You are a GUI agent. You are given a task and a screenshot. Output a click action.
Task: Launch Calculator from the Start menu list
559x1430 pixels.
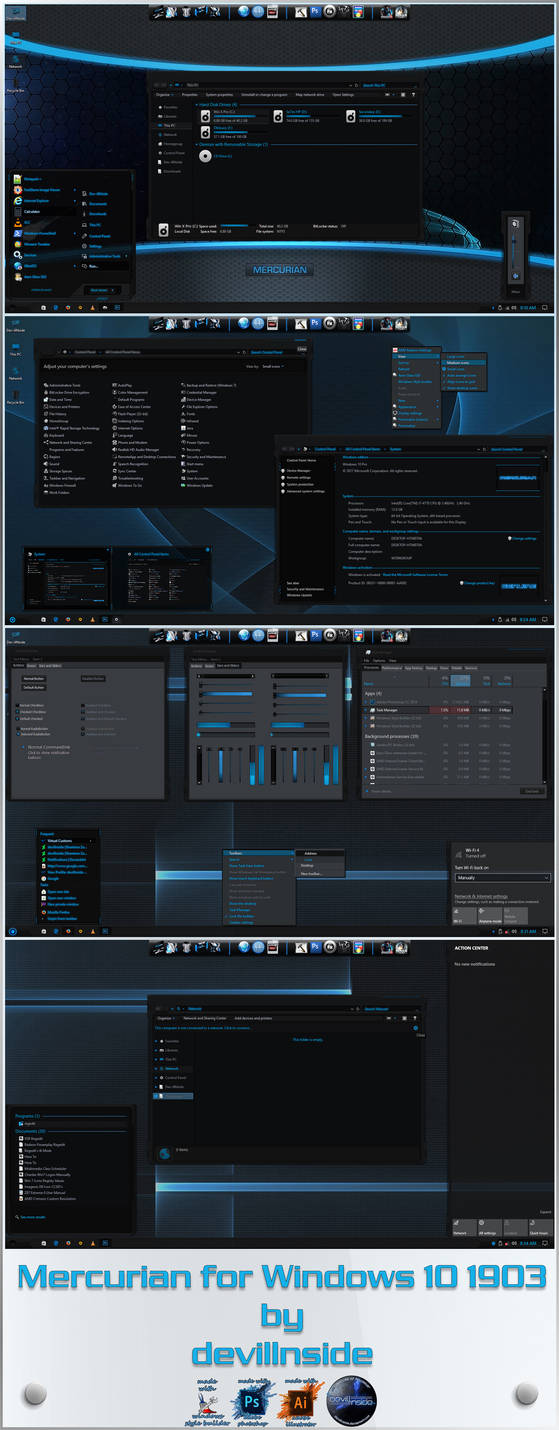[32, 211]
